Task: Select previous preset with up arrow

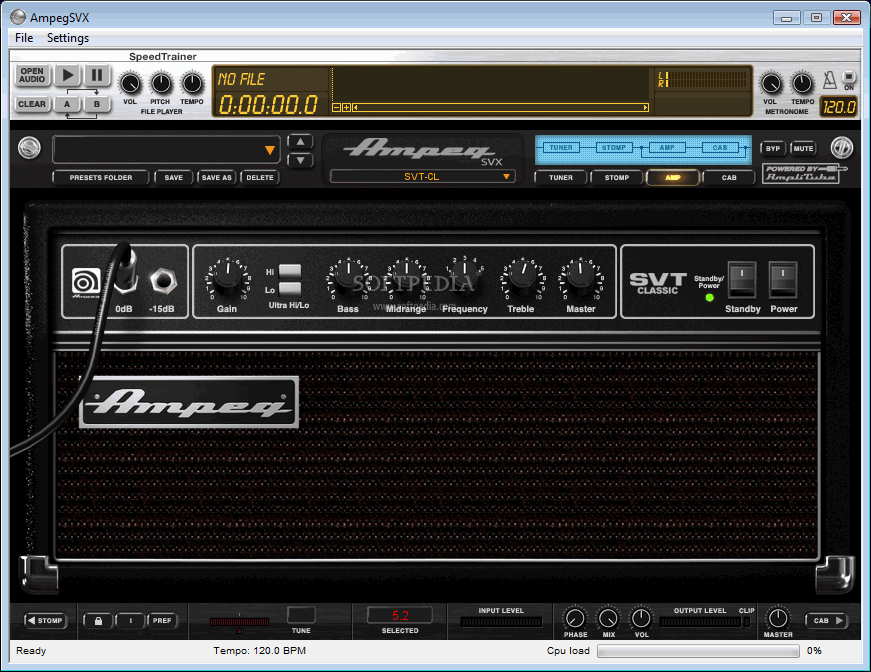Action: 300,142
